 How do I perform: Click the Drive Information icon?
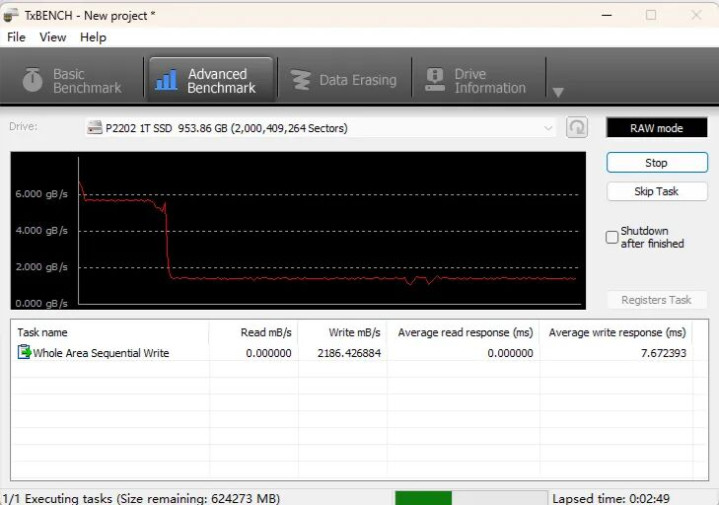pyautogui.click(x=435, y=80)
